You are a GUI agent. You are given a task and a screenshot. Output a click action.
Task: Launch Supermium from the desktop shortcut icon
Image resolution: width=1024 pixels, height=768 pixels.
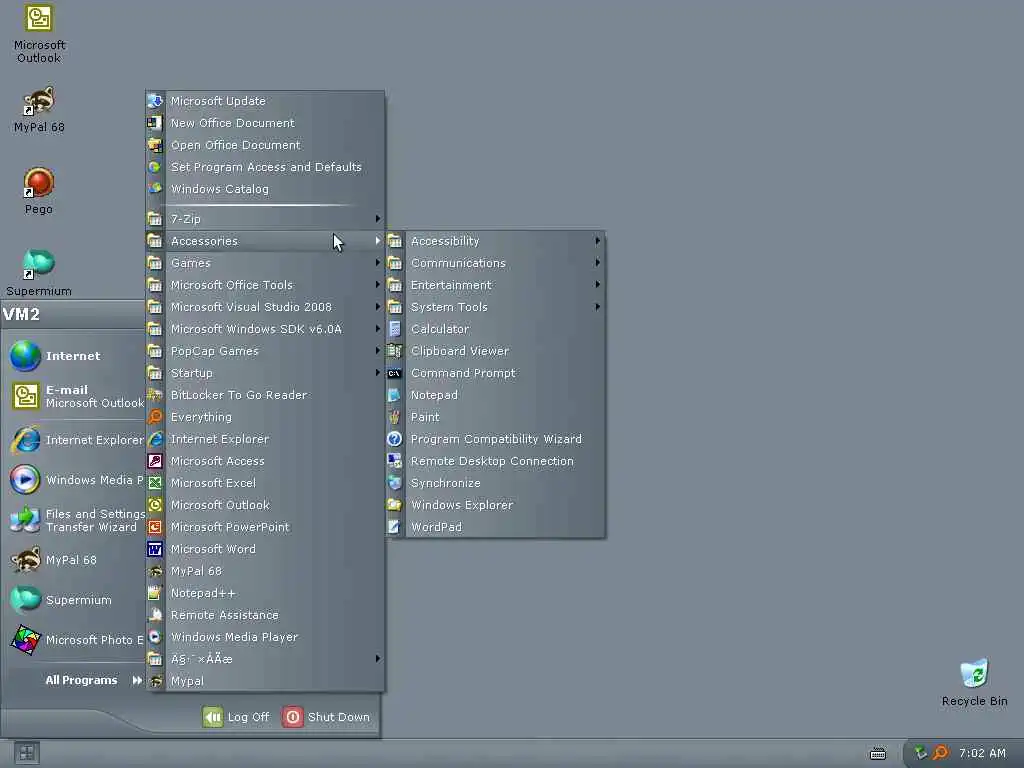[39, 264]
